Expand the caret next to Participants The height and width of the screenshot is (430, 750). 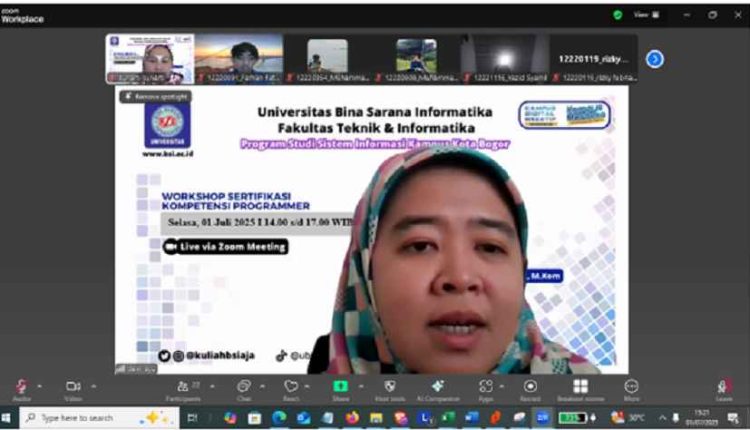212,386
